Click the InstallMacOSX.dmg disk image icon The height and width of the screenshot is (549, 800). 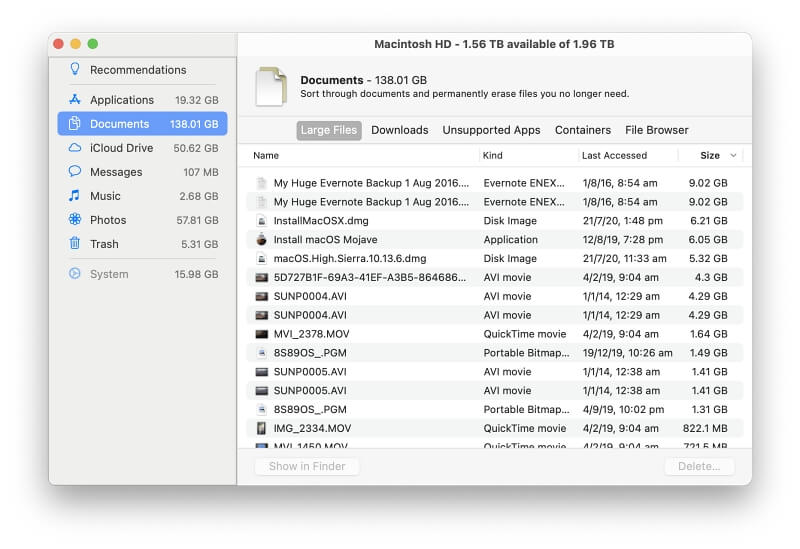[261, 220]
